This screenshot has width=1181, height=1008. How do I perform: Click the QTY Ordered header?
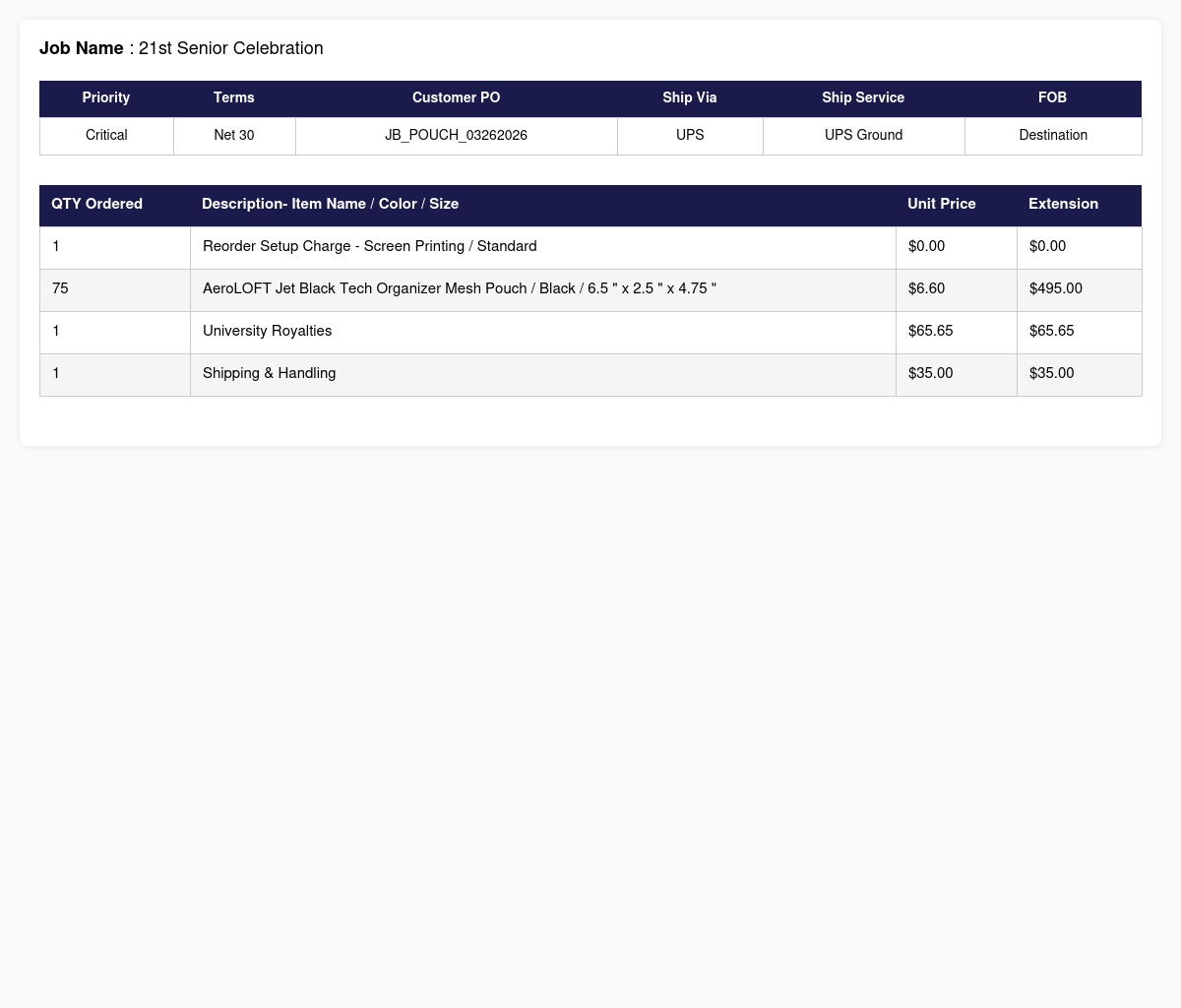(115, 205)
